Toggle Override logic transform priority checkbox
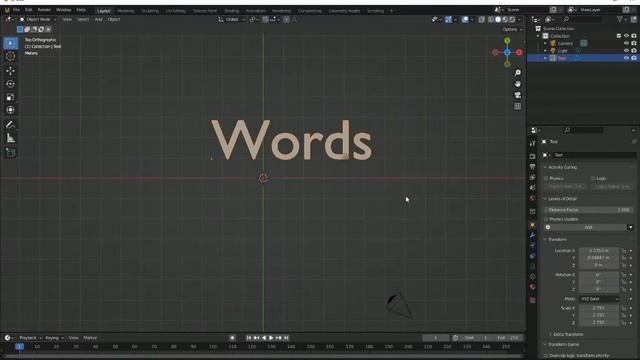Image resolution: width=640 pixels, height=360 pixels. coord(546,356)
